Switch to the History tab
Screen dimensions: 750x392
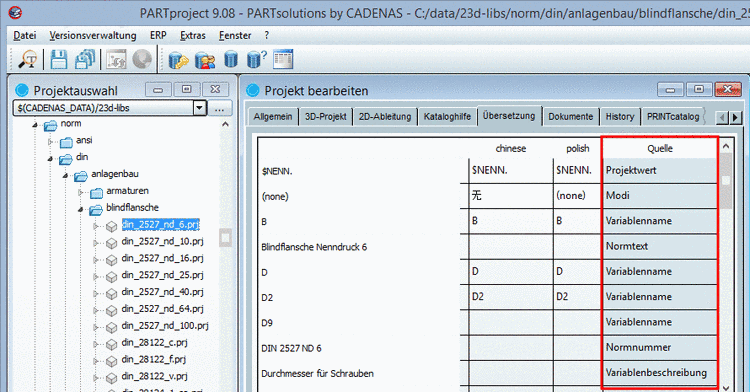tap(620, 117)
